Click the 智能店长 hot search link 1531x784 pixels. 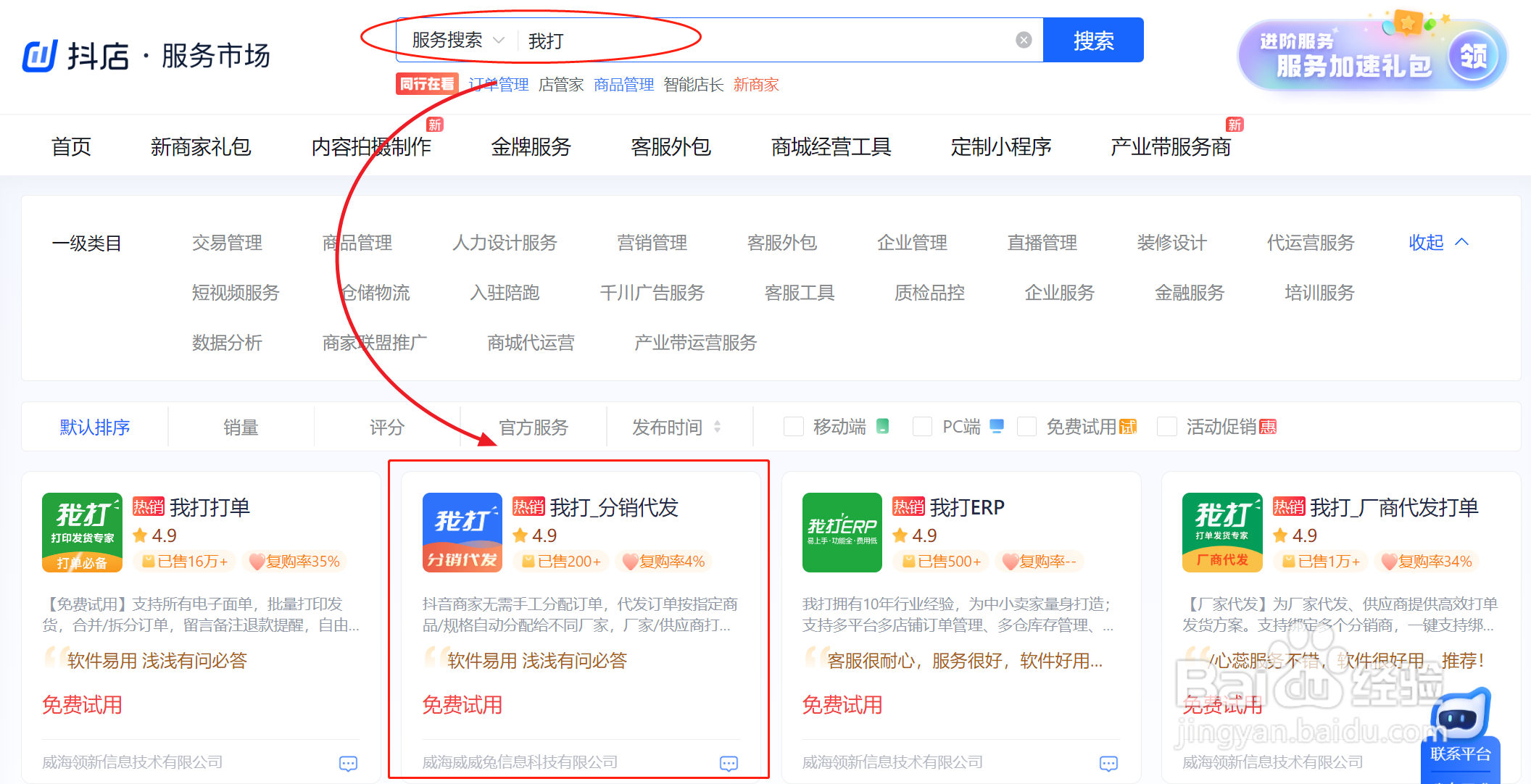coord(694,85)
